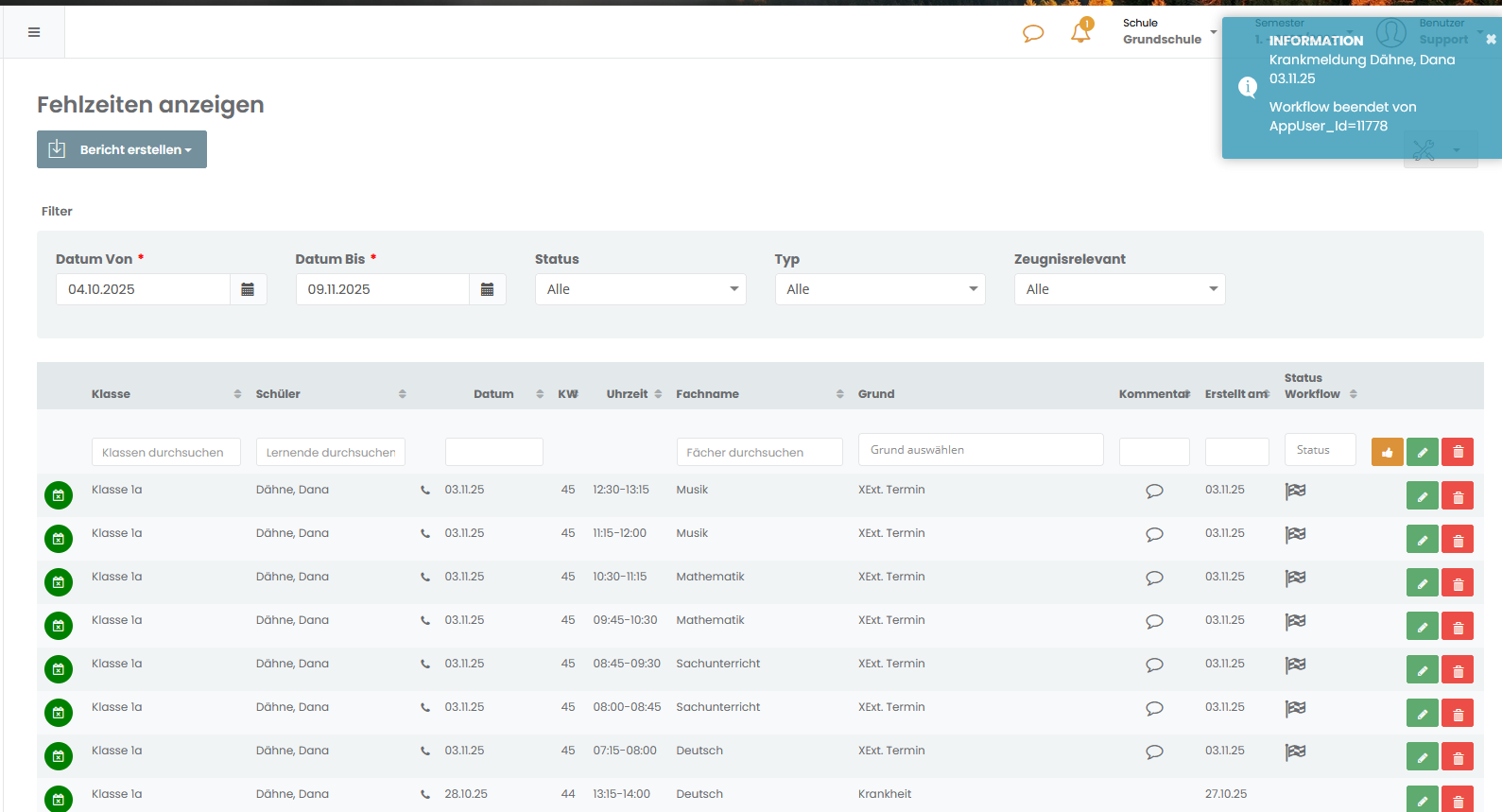
Task: Focus the Lernende durchsuchen search field
Action: [331, 452]
